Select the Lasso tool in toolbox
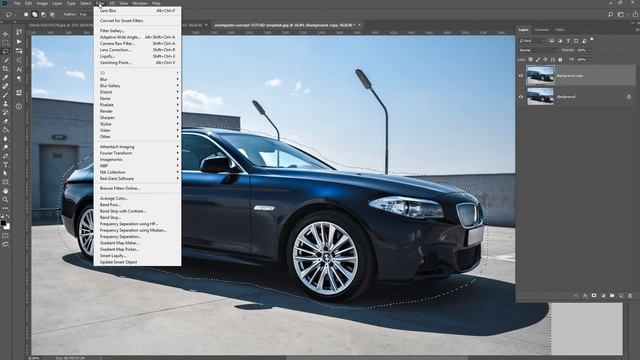640x360 pixels. coord(5,51)
